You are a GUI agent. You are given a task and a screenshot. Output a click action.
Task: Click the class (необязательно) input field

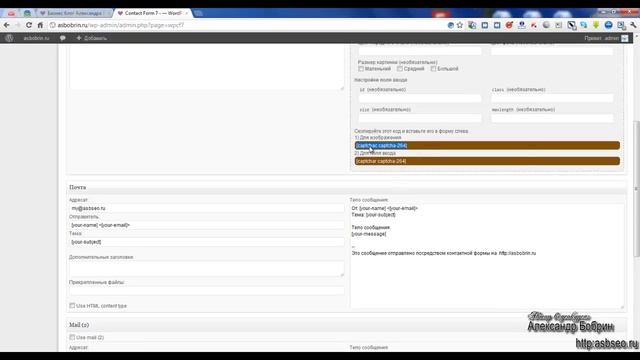(x=552, y=98)
